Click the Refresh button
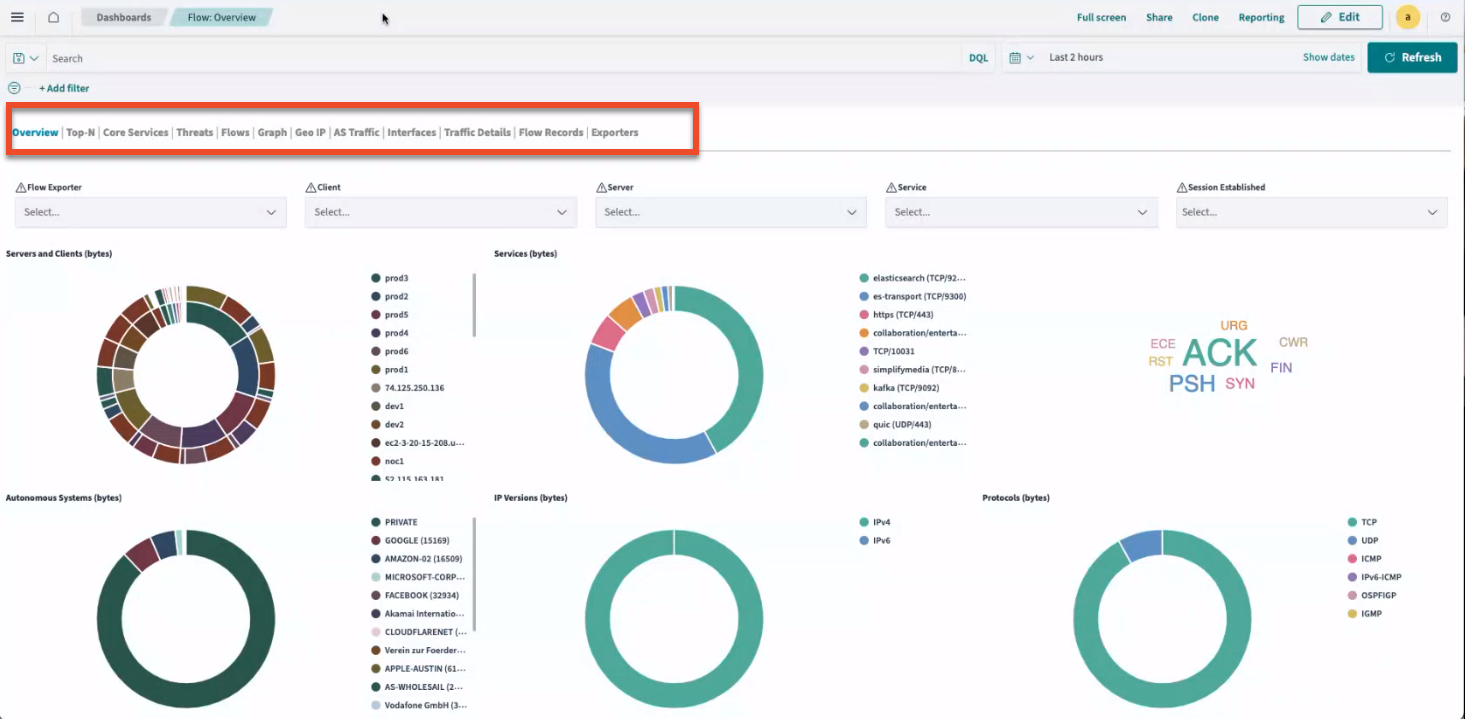The width and height of the screenshot is (1465, 719). point(1412,57)
